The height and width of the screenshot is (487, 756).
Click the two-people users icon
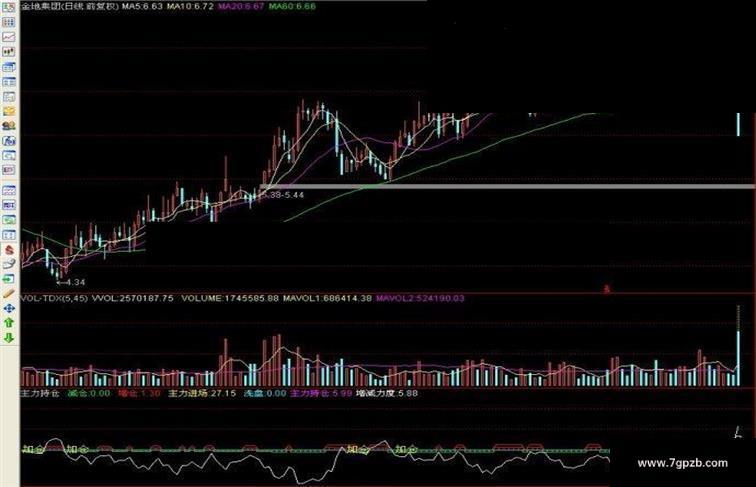pos(9,126)
